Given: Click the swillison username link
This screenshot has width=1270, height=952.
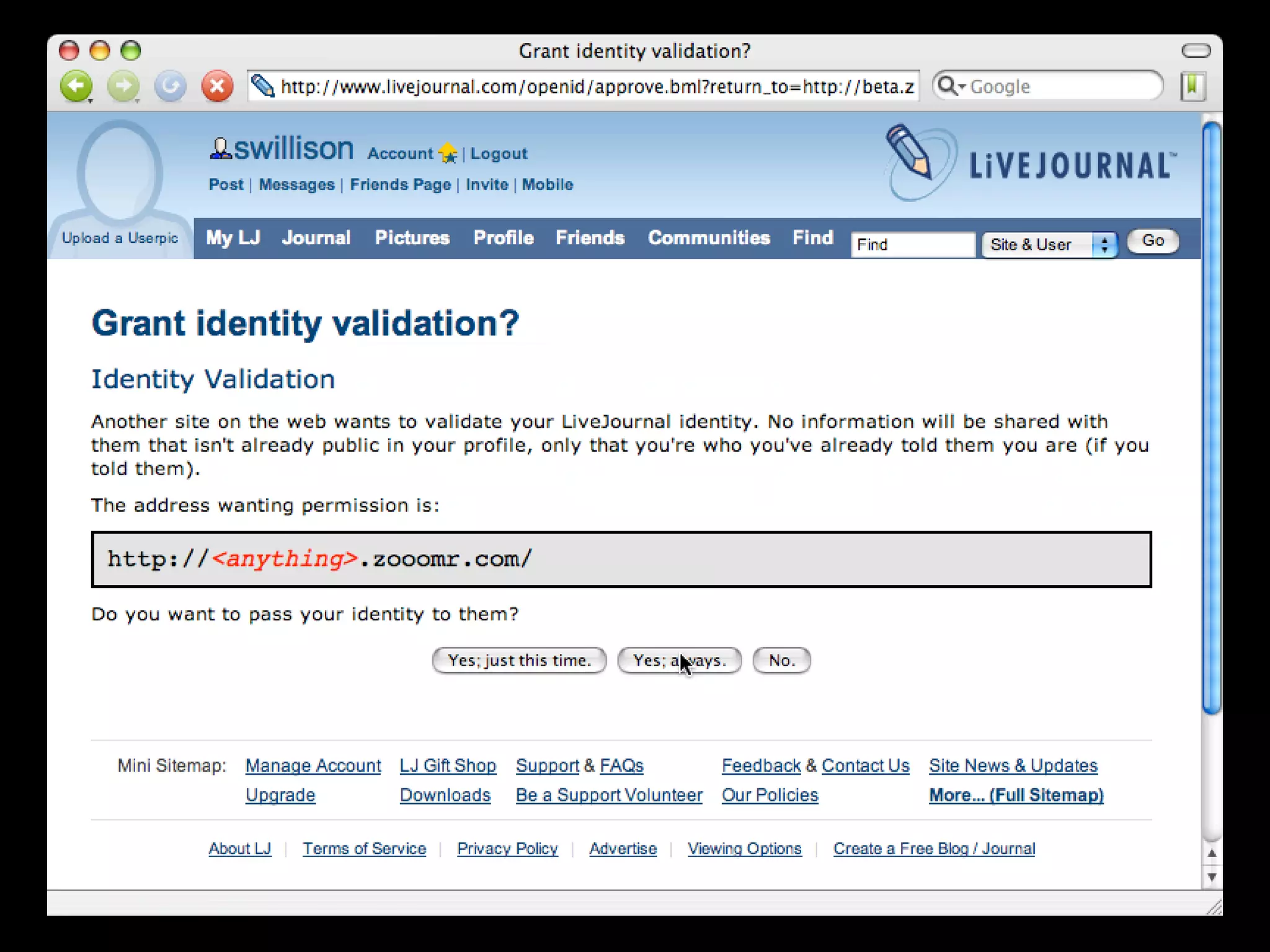Looking at the screenshot, I should [293, 149].
